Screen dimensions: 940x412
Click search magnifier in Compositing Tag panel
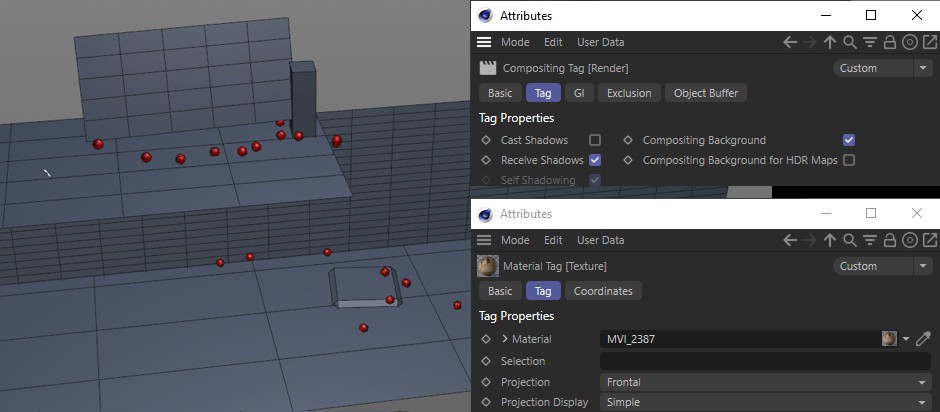pyautogui.click(x=849, y=43)
